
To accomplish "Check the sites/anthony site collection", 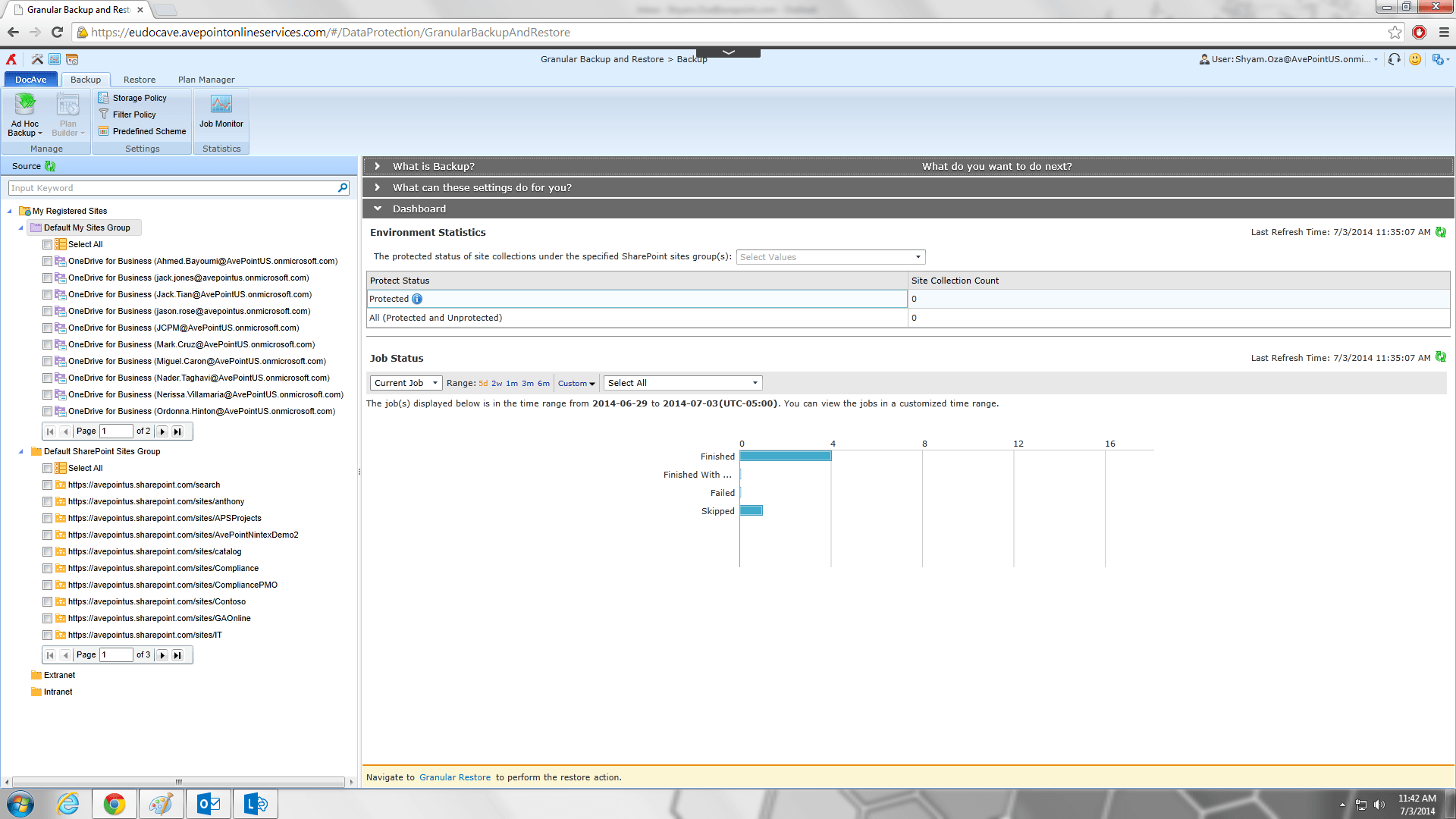I will pos(48,501).
